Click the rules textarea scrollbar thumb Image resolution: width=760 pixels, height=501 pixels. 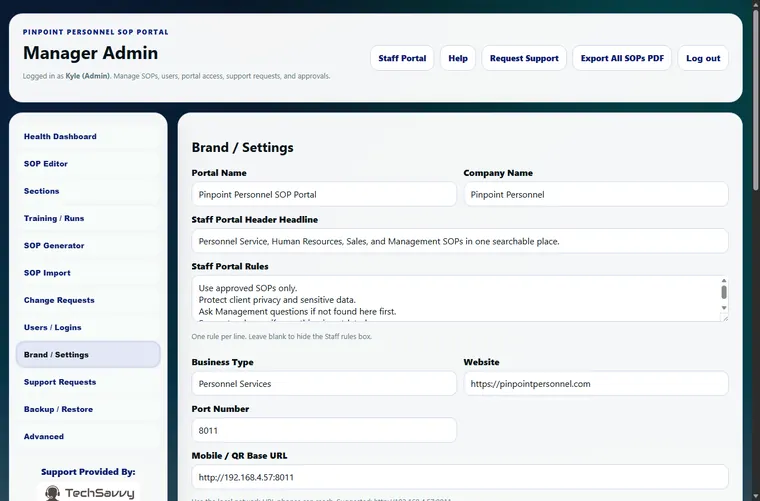(724, 292)
